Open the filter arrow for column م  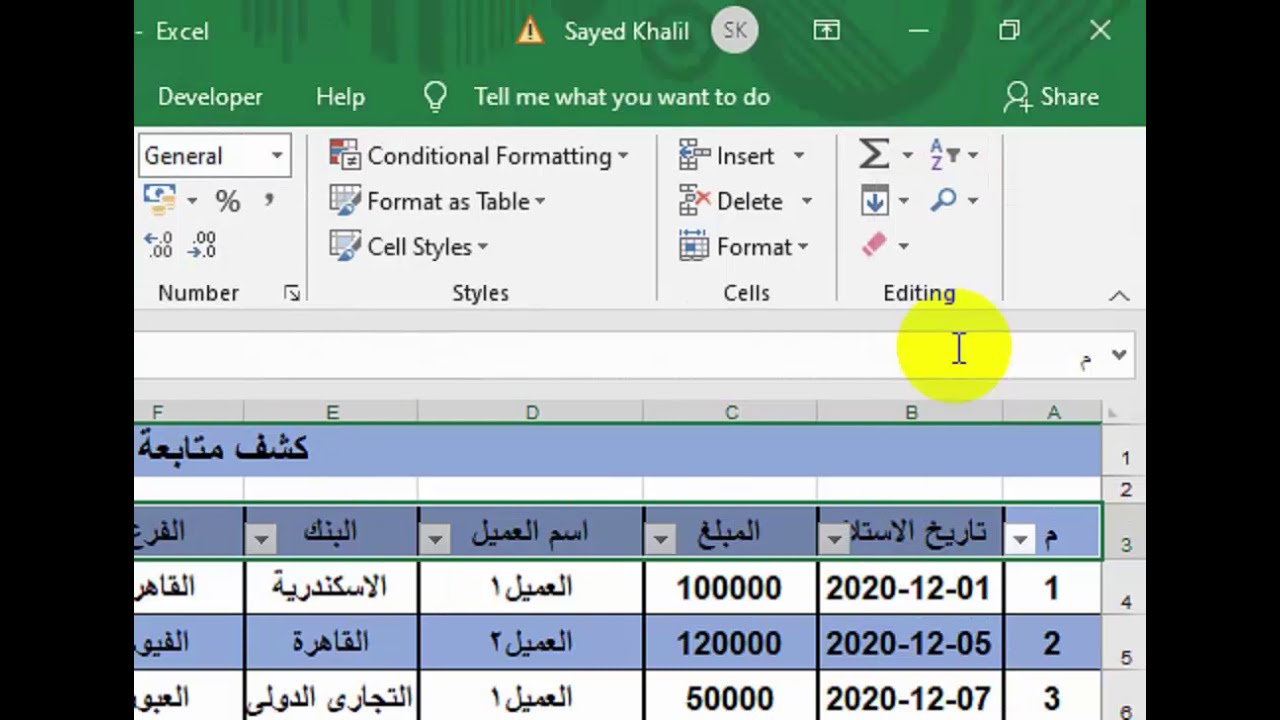click(1019, 540)
